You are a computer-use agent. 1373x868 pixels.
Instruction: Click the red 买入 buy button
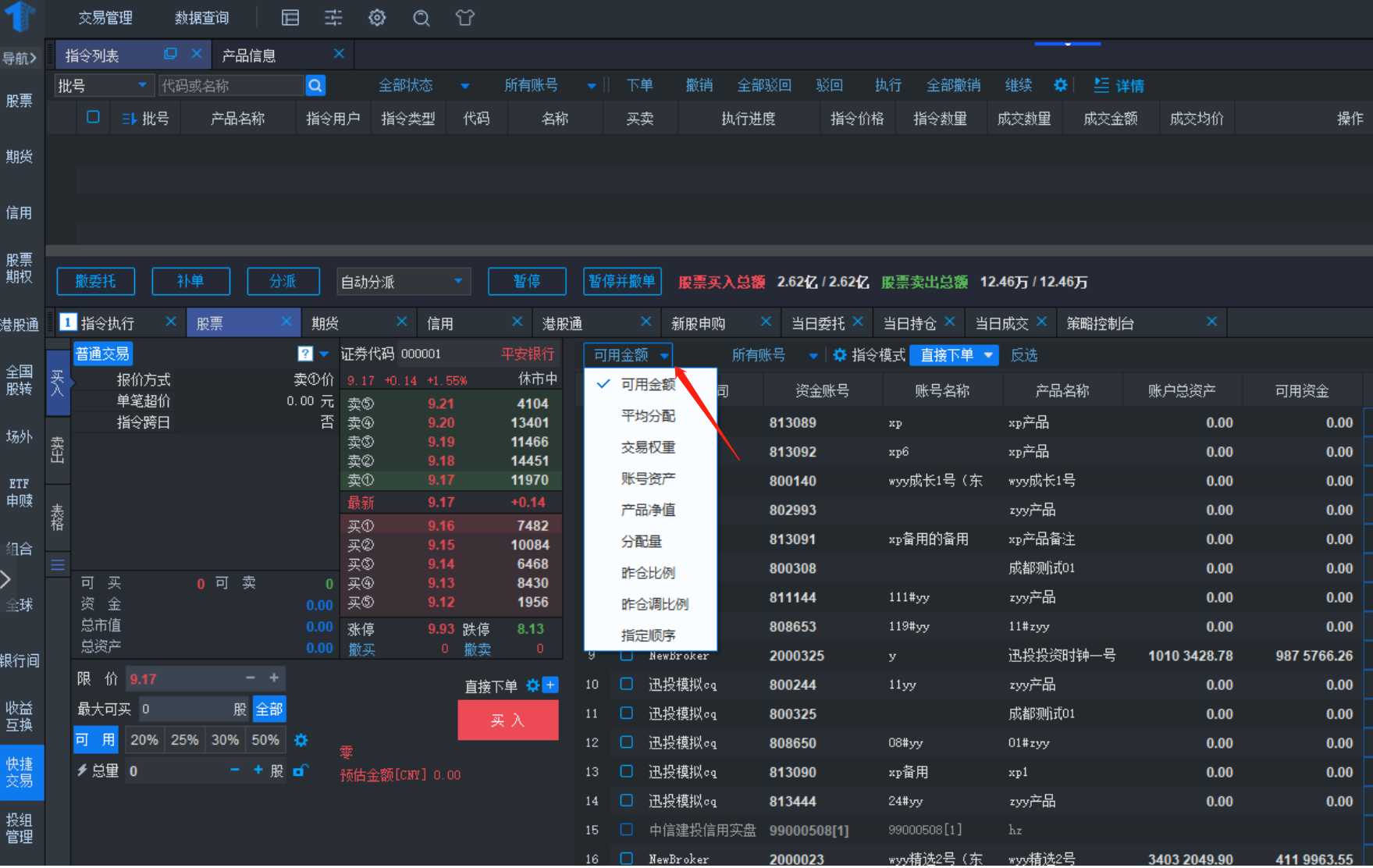(x=507, y=720)
